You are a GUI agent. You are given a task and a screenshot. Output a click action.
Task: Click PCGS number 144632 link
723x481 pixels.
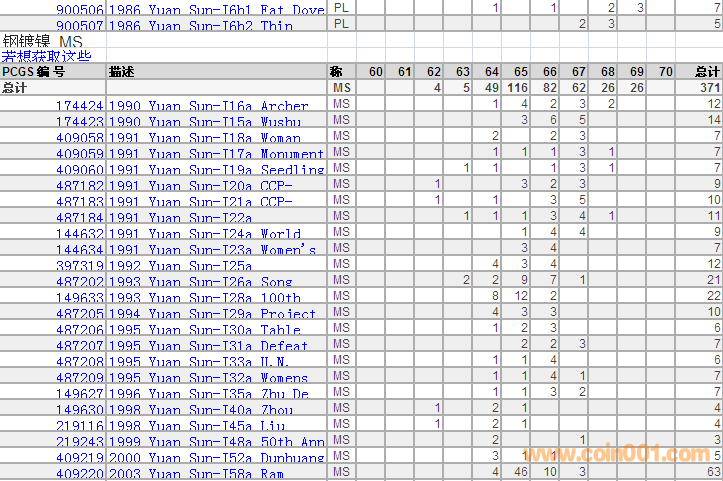pyautogui.click(x=79, y=233)
